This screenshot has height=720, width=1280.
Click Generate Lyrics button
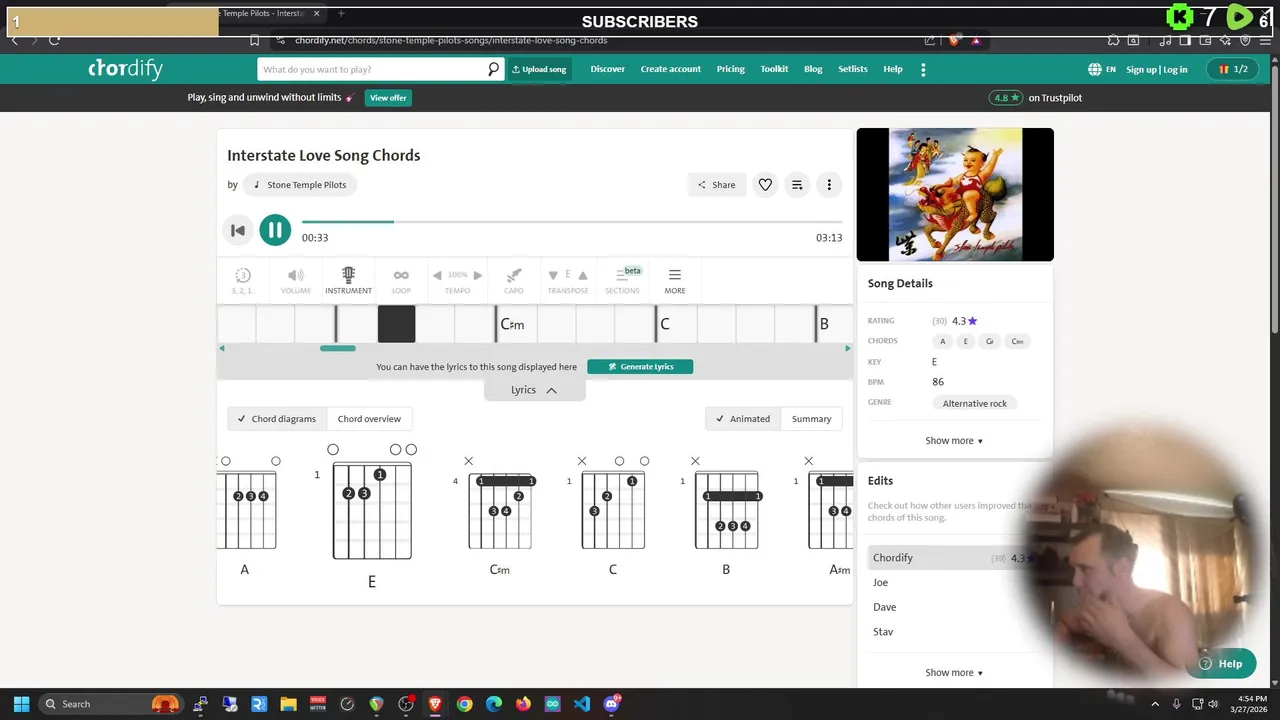point(640,367)
